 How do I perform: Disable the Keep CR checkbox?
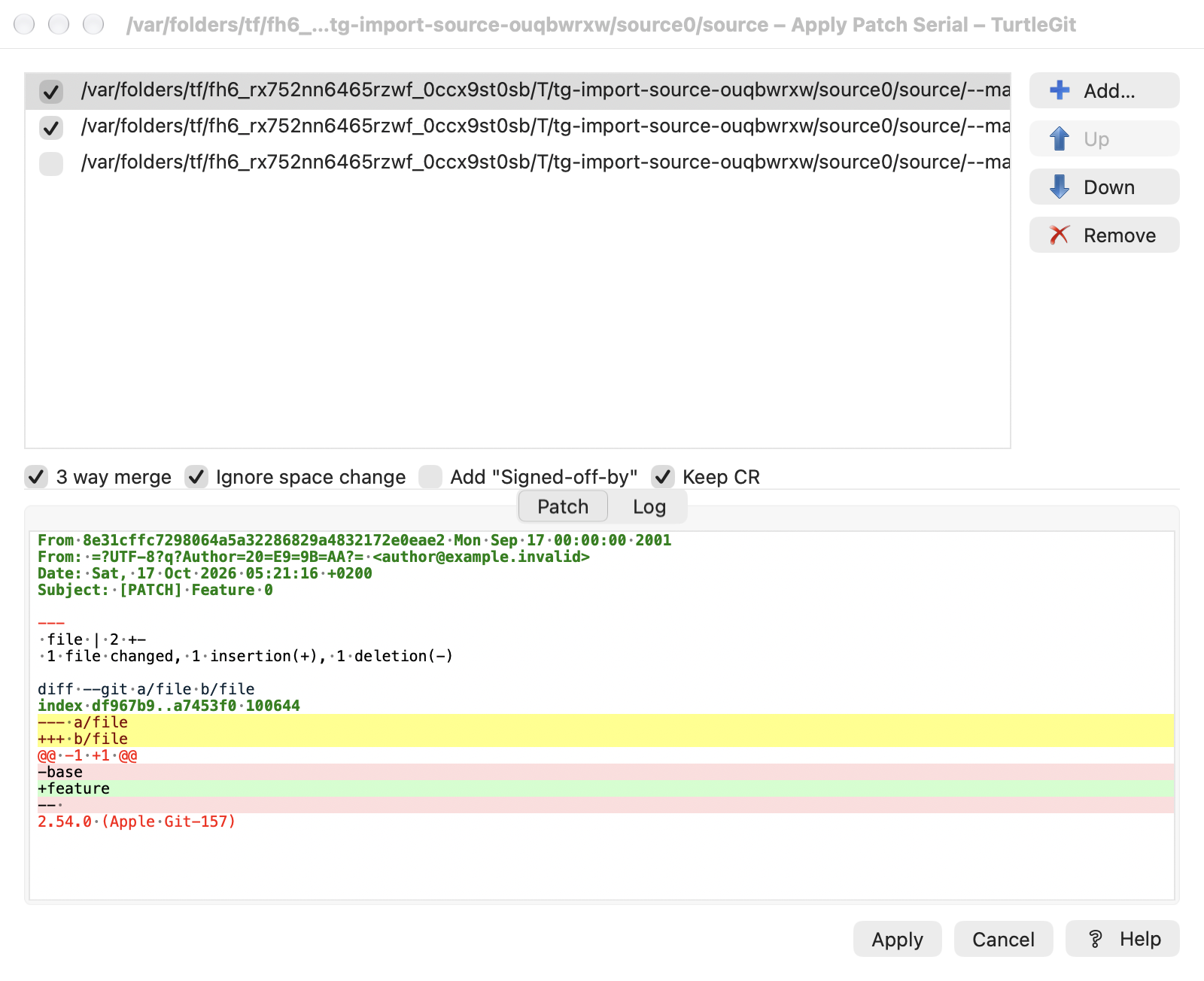pyautogui.click(x=663, y=476)
